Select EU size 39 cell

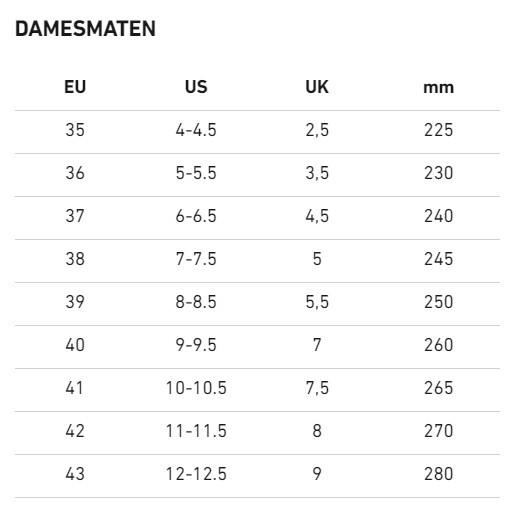pyautogui.click(x=75, y=302)
